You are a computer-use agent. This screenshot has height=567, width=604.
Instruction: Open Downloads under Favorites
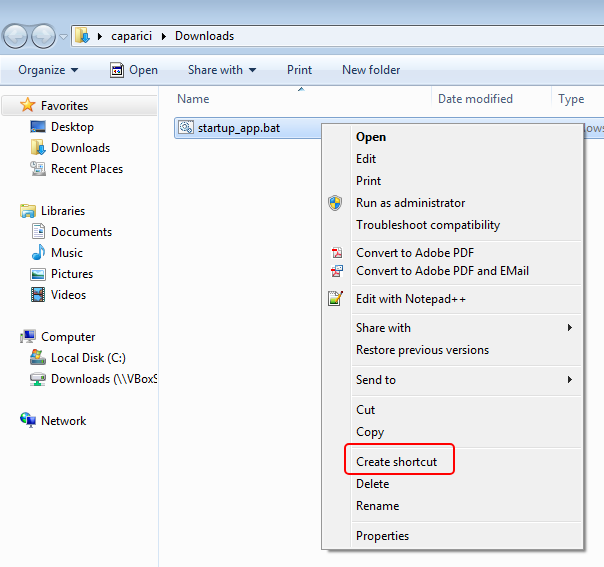click(81, 148)
